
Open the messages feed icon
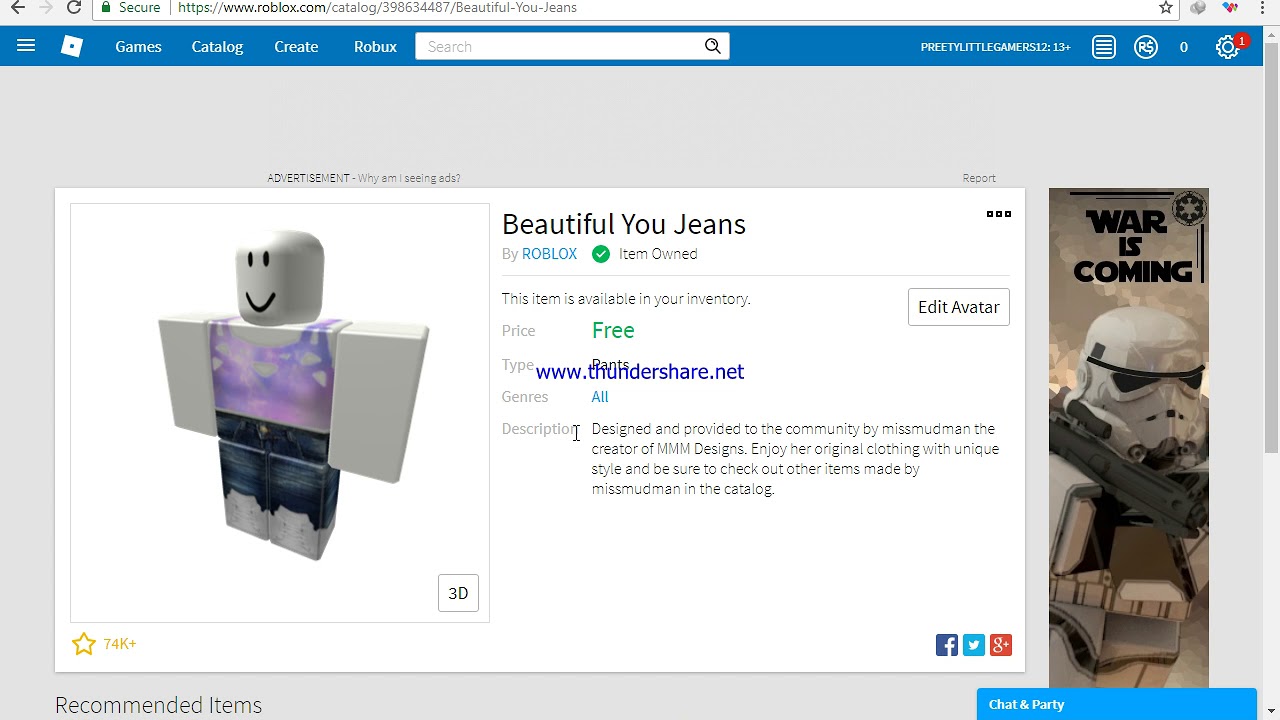click(1104, 47)
